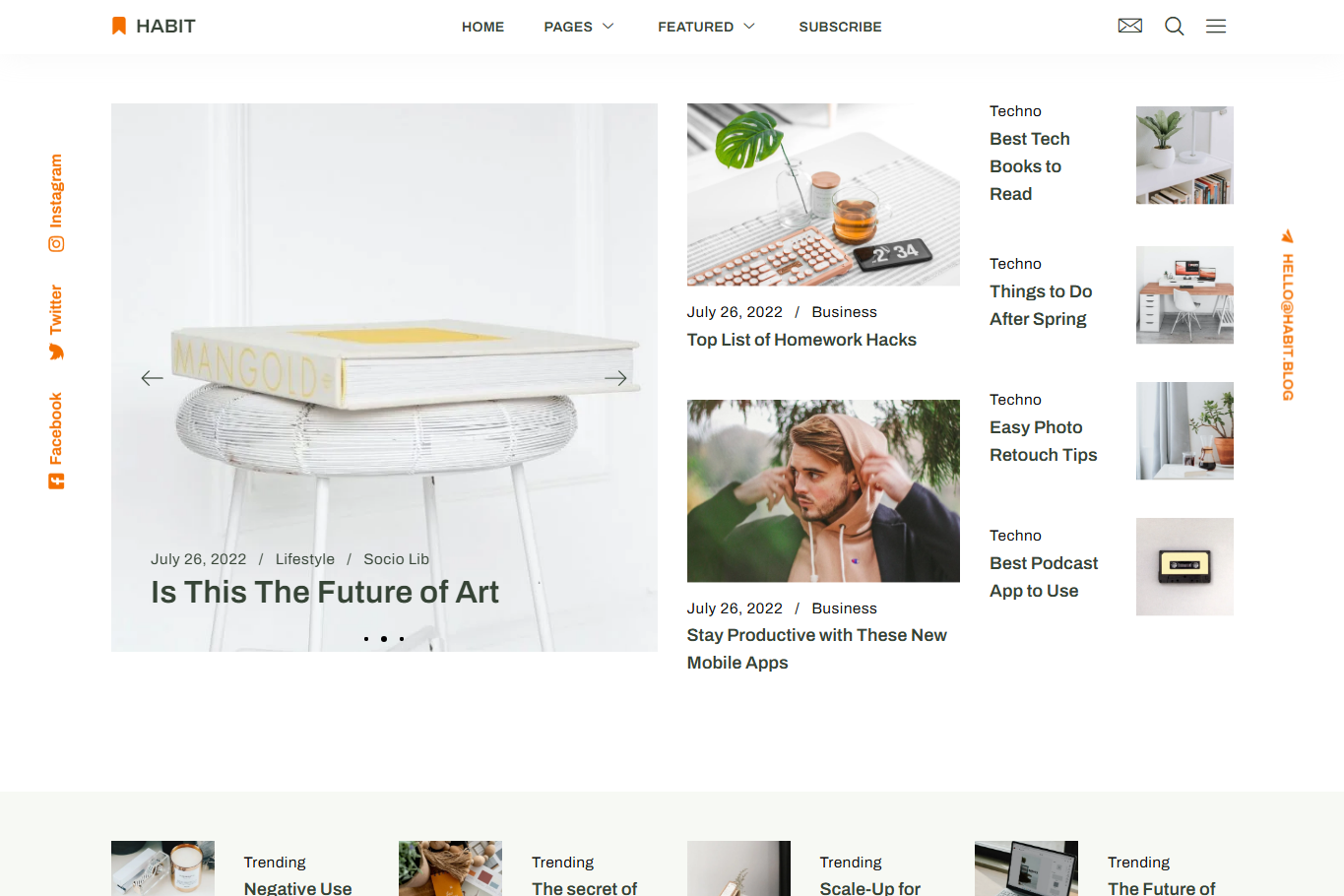Open the envelope mail icon

(1130, 26)
